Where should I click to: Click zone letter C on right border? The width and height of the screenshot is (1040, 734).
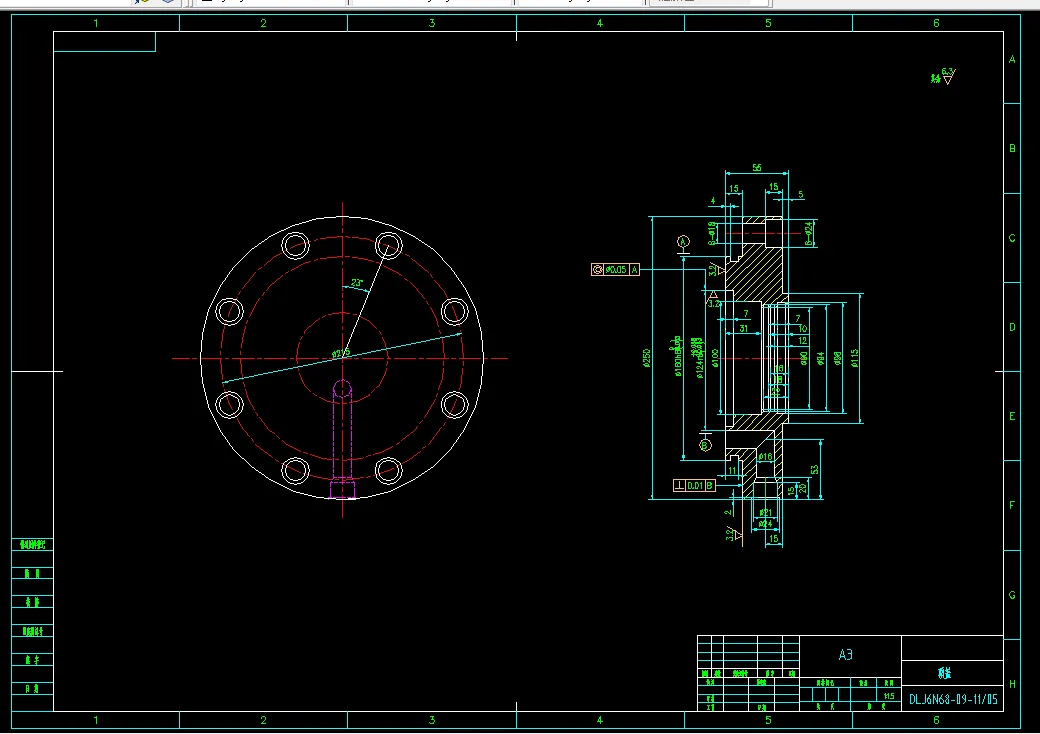(1012, 238)
